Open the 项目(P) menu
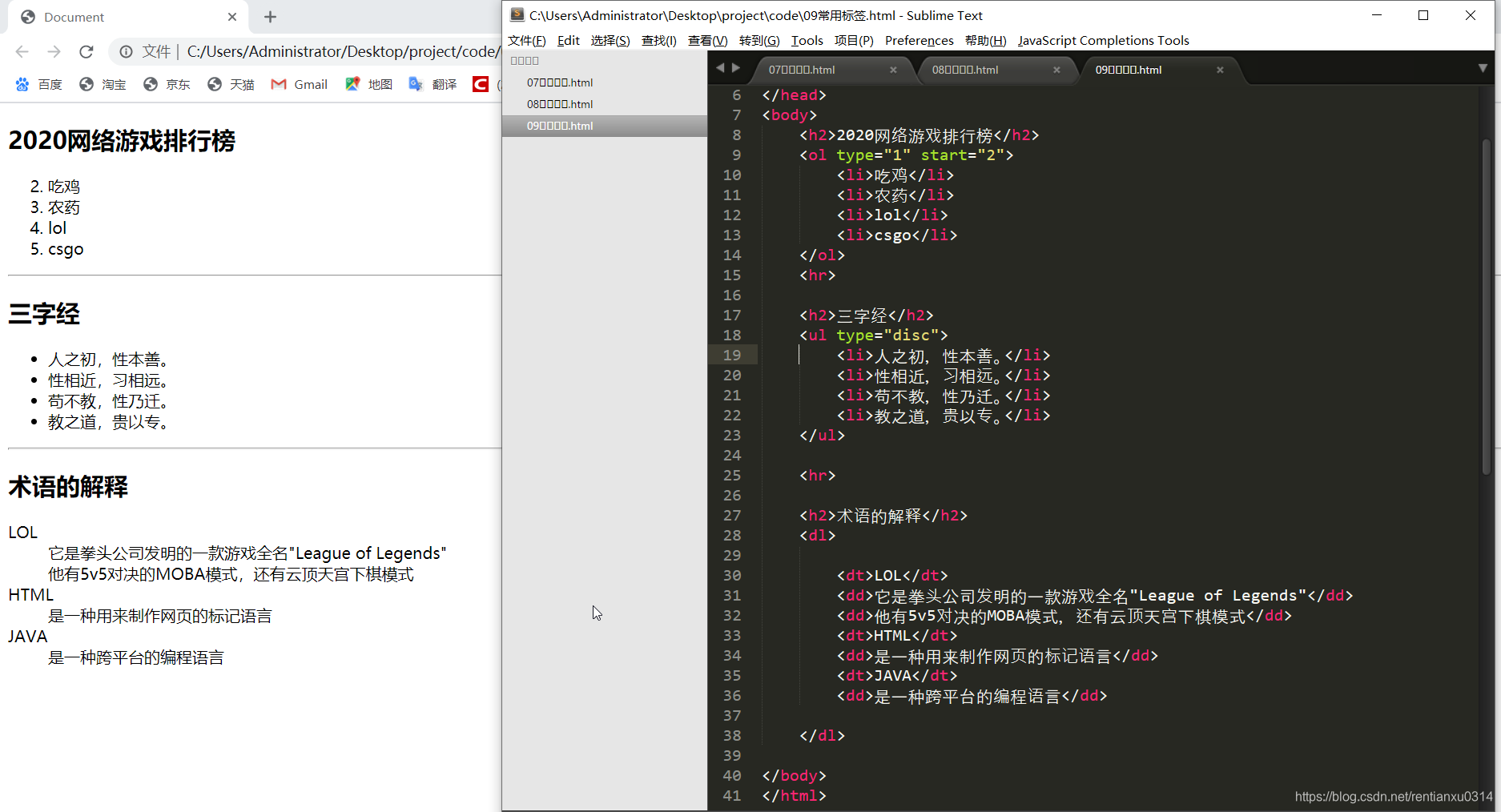 [854, 41]
